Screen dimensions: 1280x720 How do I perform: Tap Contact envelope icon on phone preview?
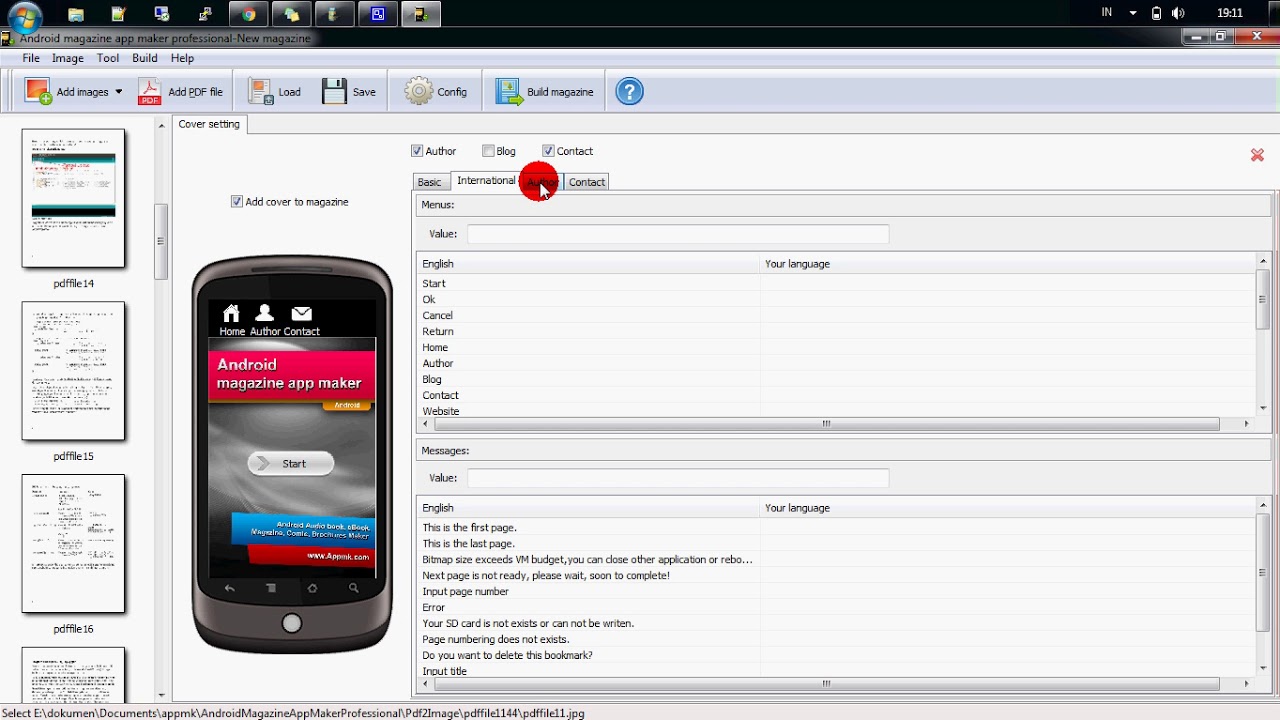coord(301,314)
